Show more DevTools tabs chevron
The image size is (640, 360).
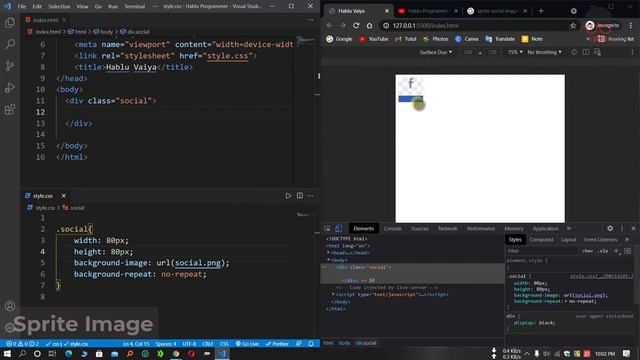pos(569,229)
